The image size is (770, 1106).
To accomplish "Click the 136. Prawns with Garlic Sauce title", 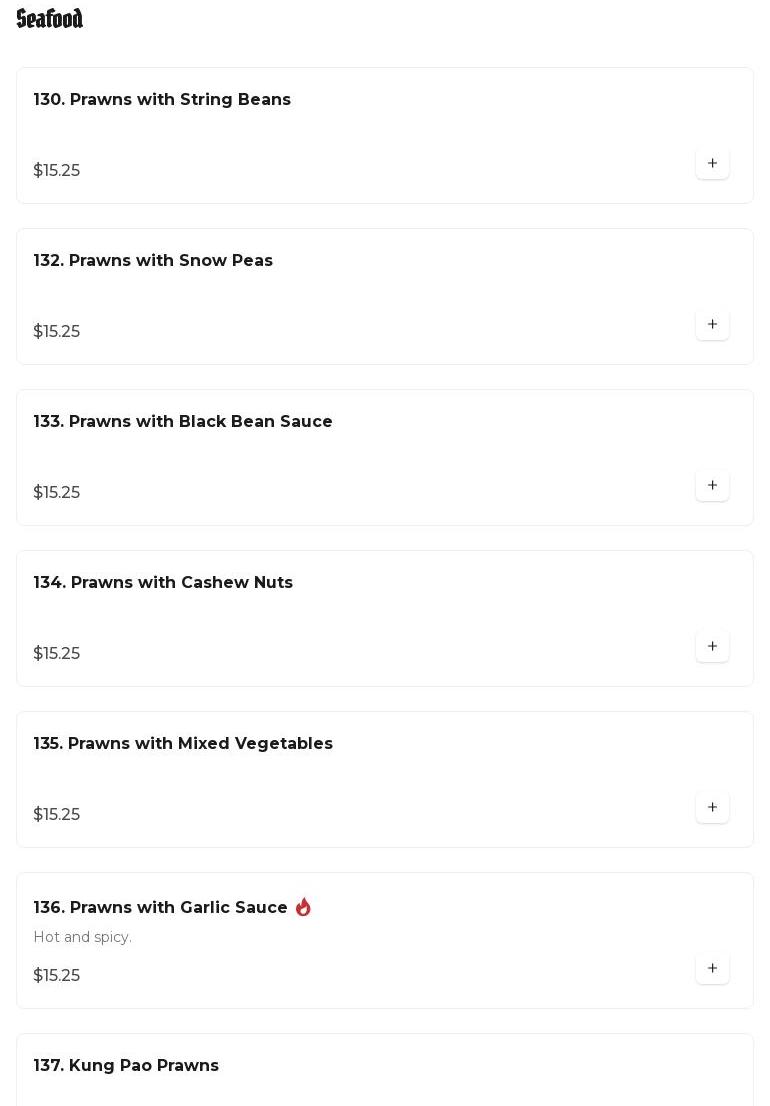I will (160, 908).
